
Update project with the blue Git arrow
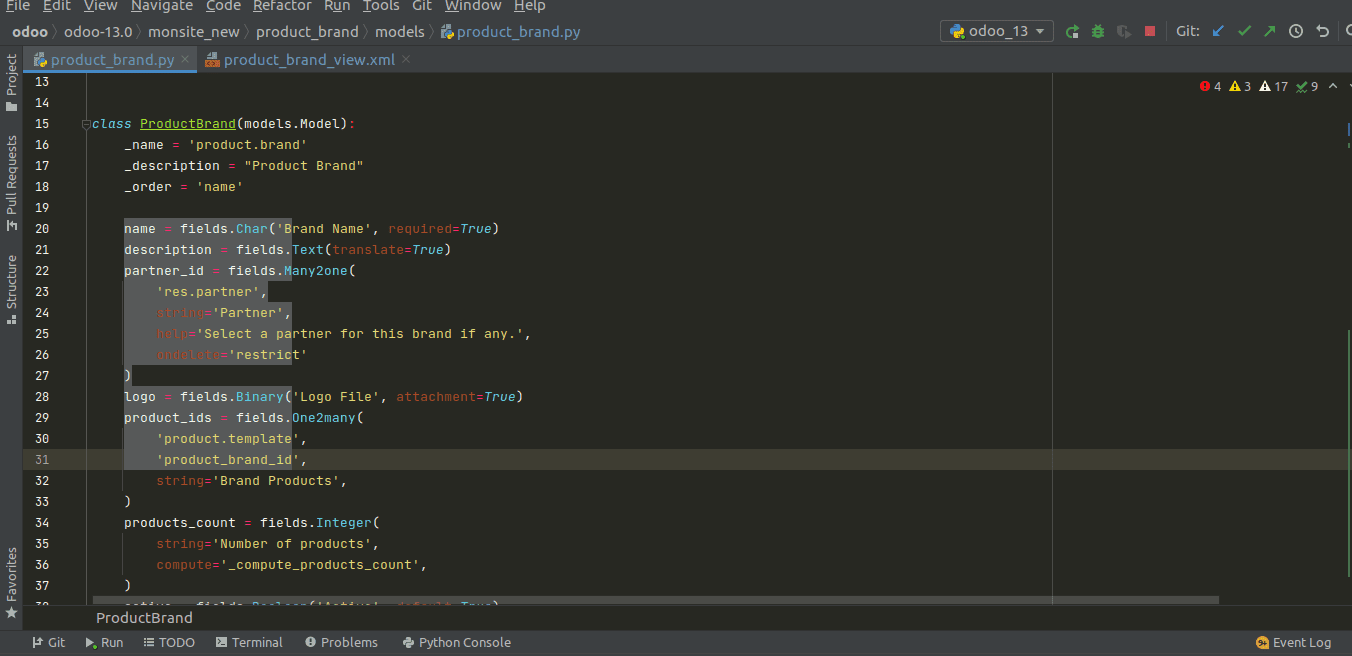1218,31
